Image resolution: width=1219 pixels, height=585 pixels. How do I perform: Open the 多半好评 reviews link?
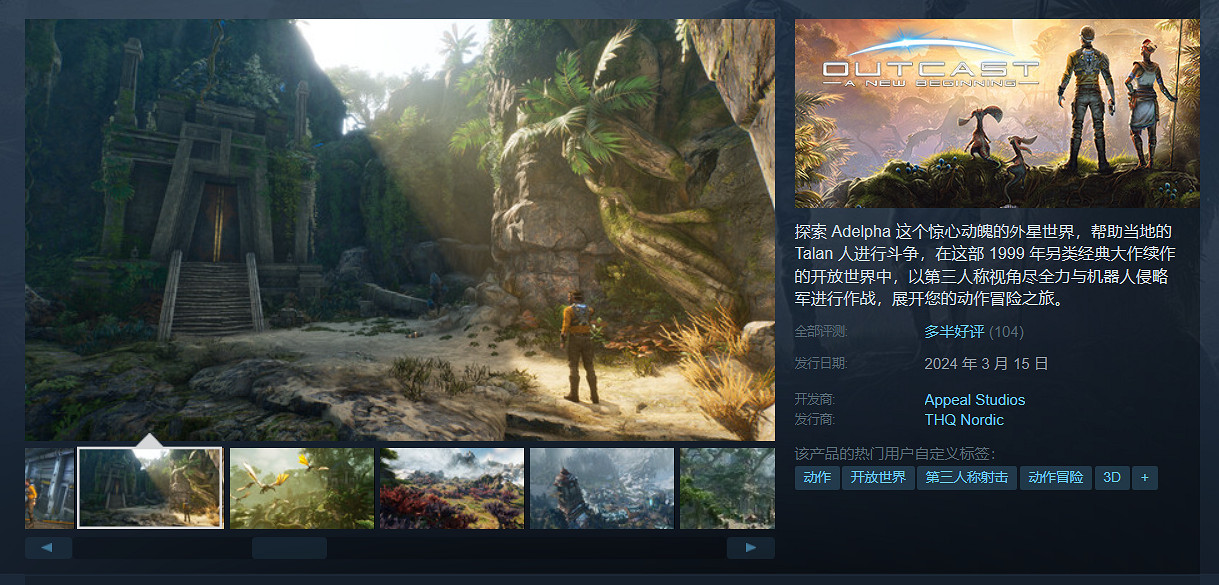(956, 332)
